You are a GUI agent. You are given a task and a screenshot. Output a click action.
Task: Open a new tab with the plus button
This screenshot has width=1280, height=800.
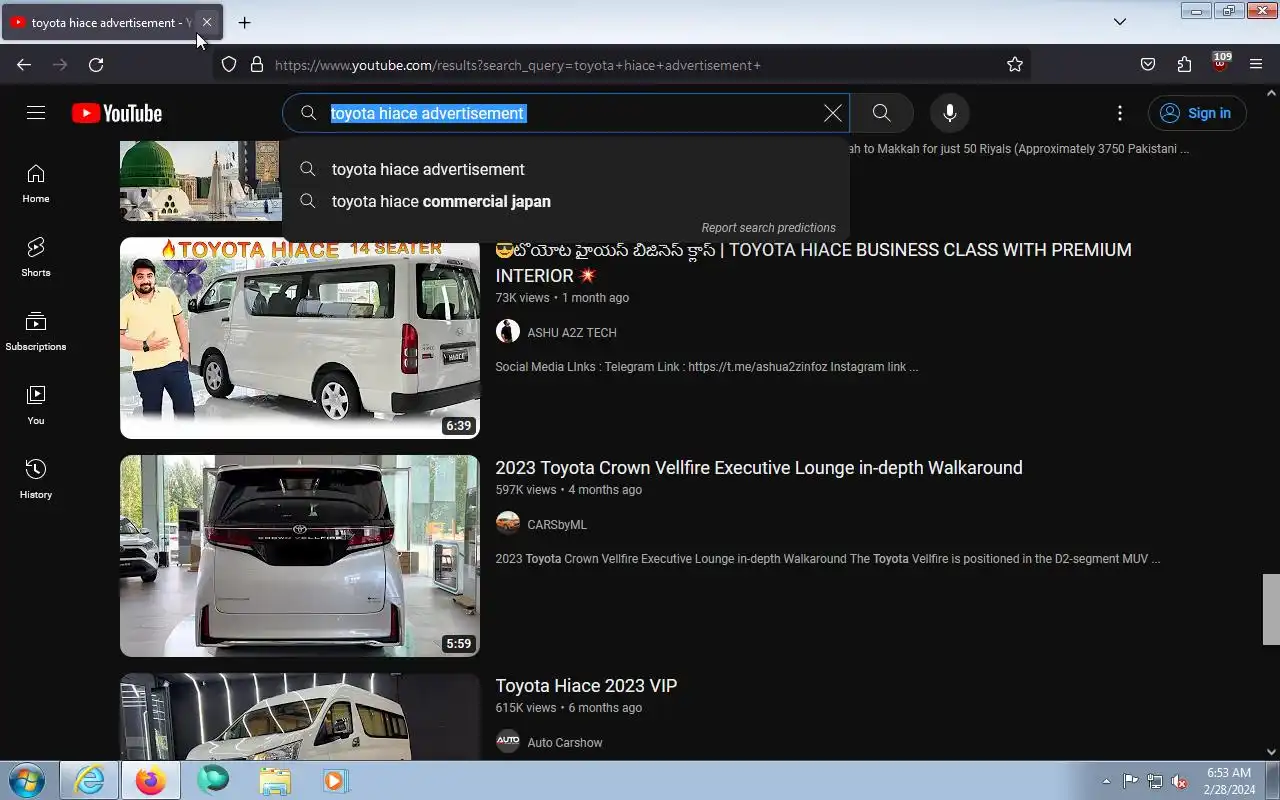(244, 22)
